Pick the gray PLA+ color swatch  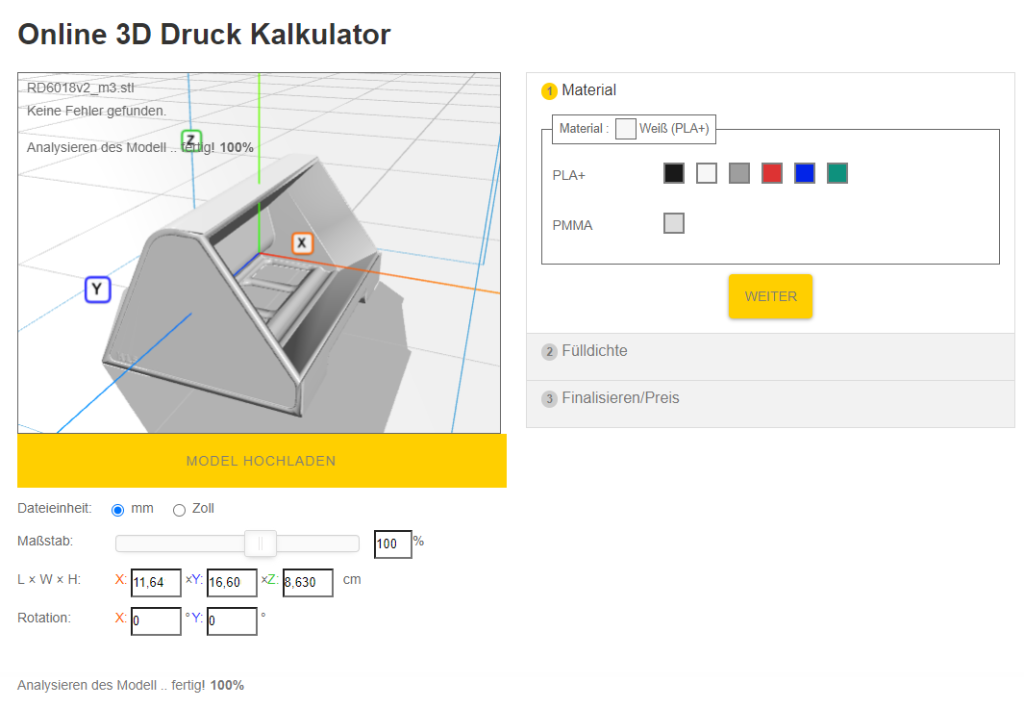pyautogui.click(x=739, y=173)
